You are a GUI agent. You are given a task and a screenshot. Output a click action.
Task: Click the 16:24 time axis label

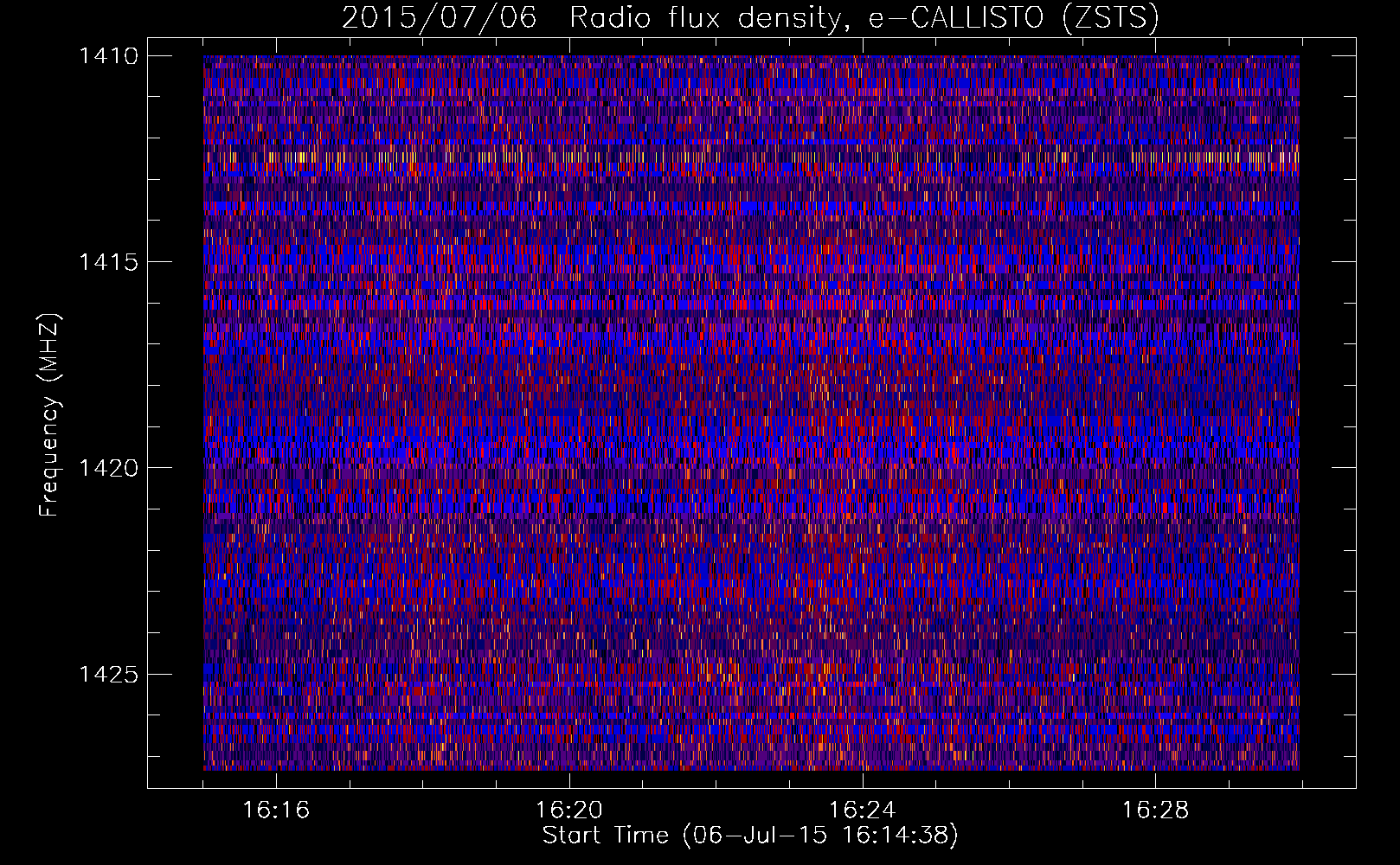863,811
